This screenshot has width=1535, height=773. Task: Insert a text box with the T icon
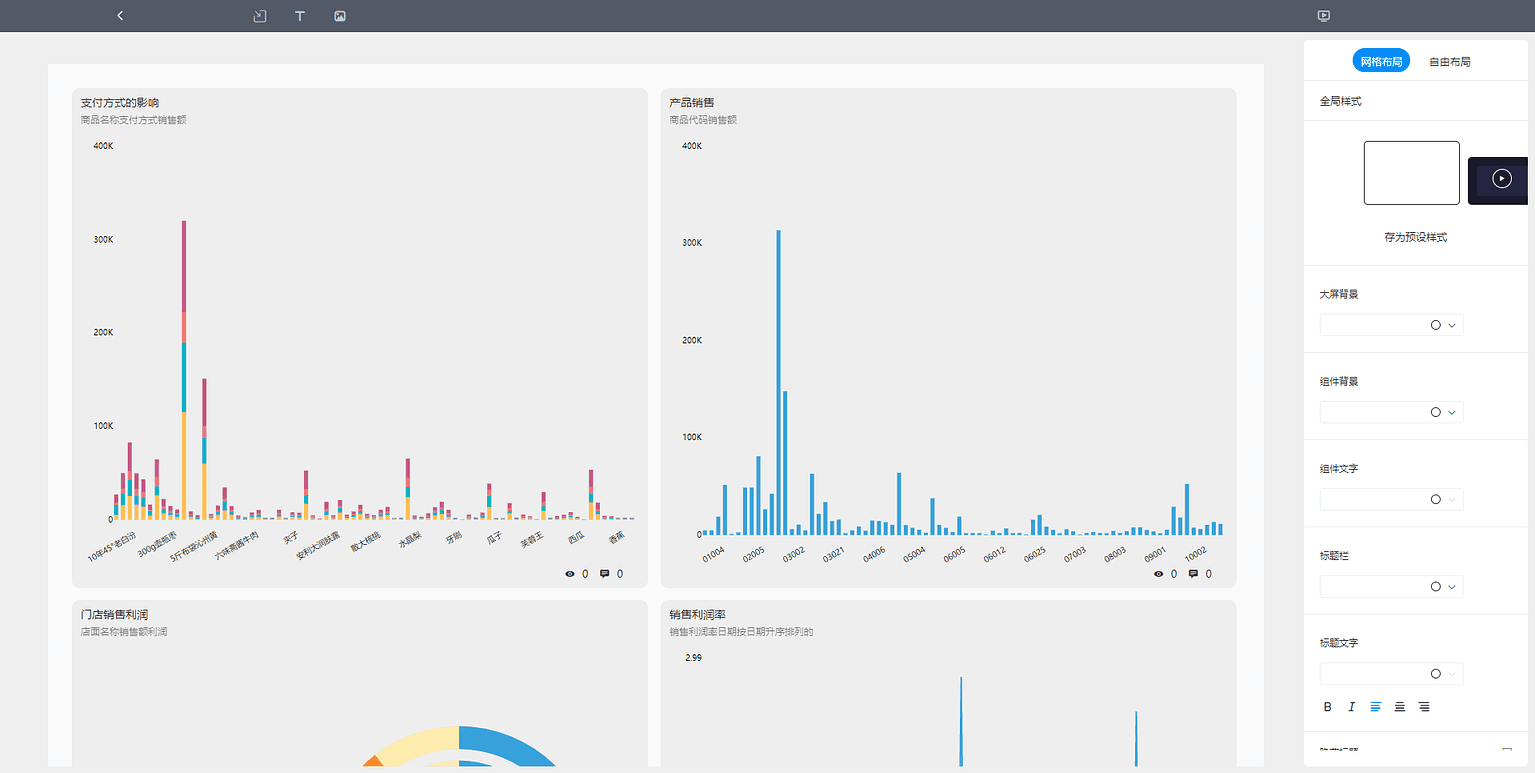point(300,16)
